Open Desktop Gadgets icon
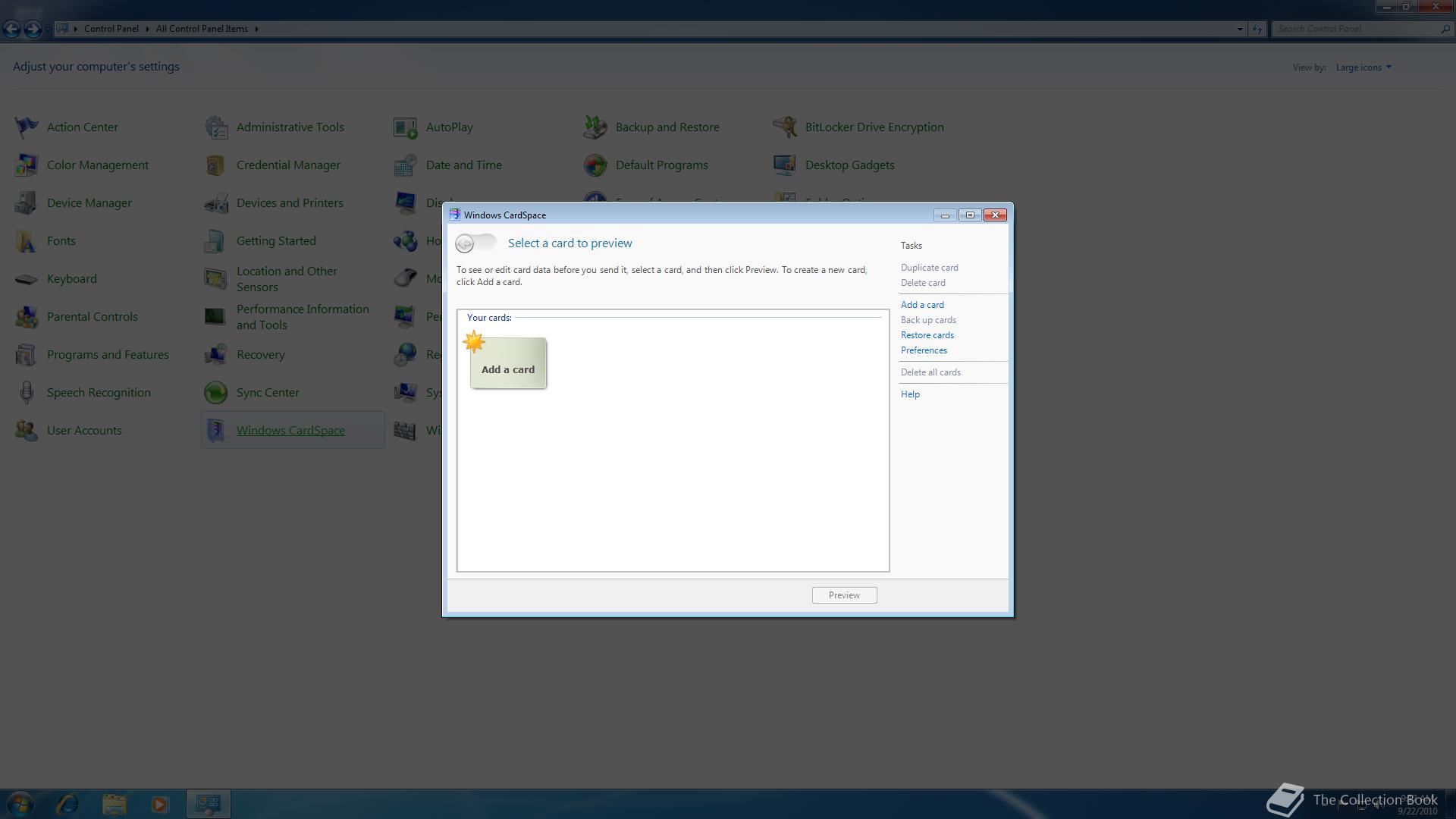The height and width of the screenshot is (819, 1456). pyautogui.click(x=785, y=165)
